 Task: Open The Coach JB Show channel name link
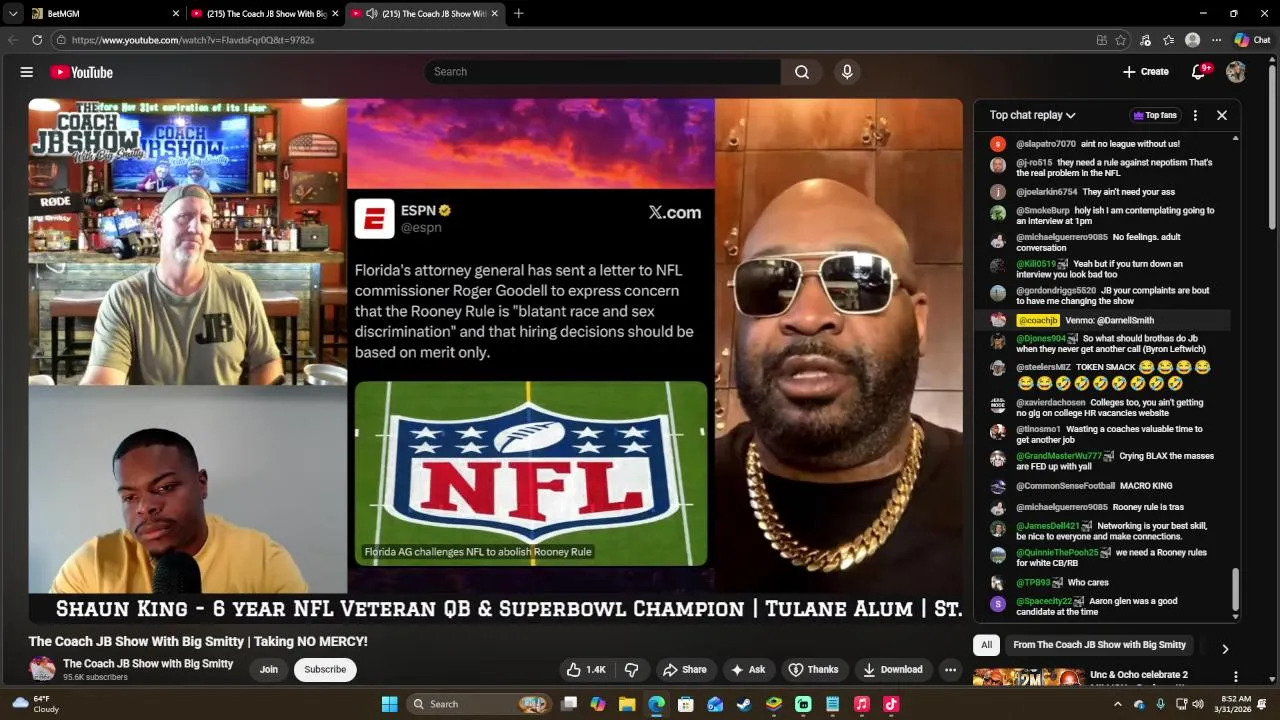(x=148, y=664)
